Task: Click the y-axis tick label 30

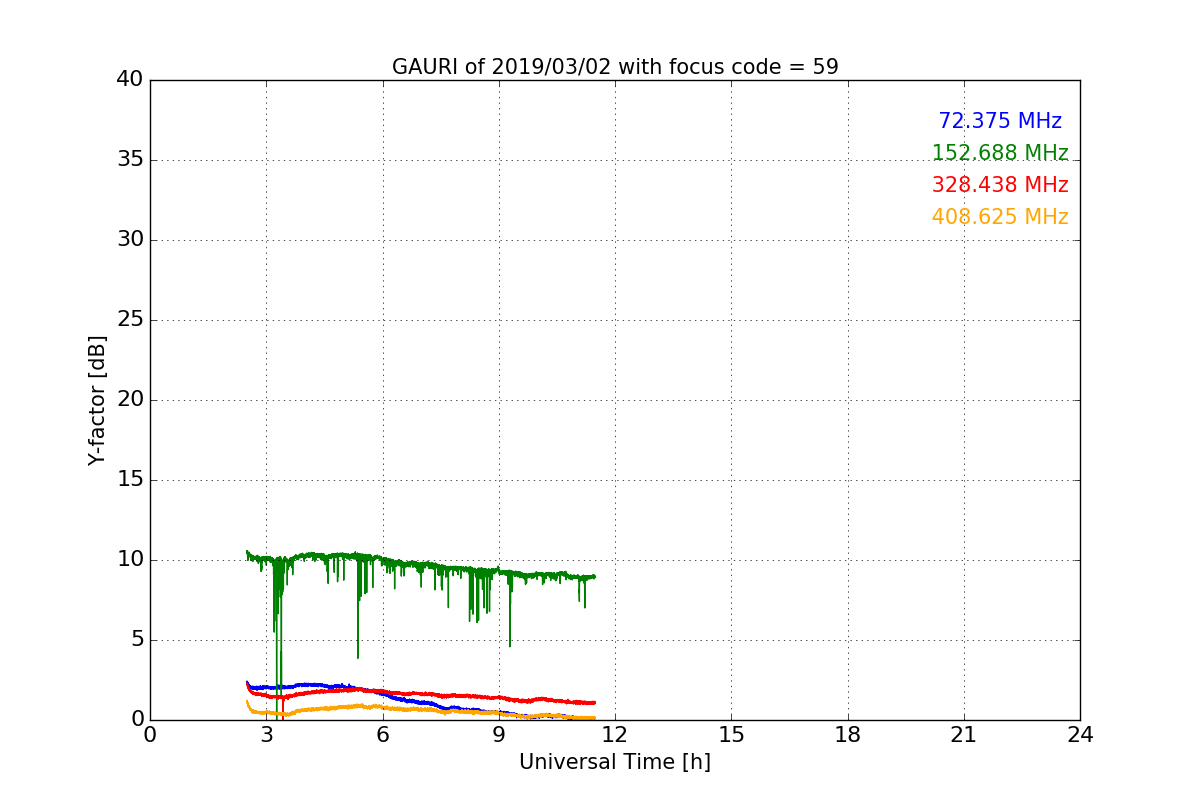Action: [130, 240]
